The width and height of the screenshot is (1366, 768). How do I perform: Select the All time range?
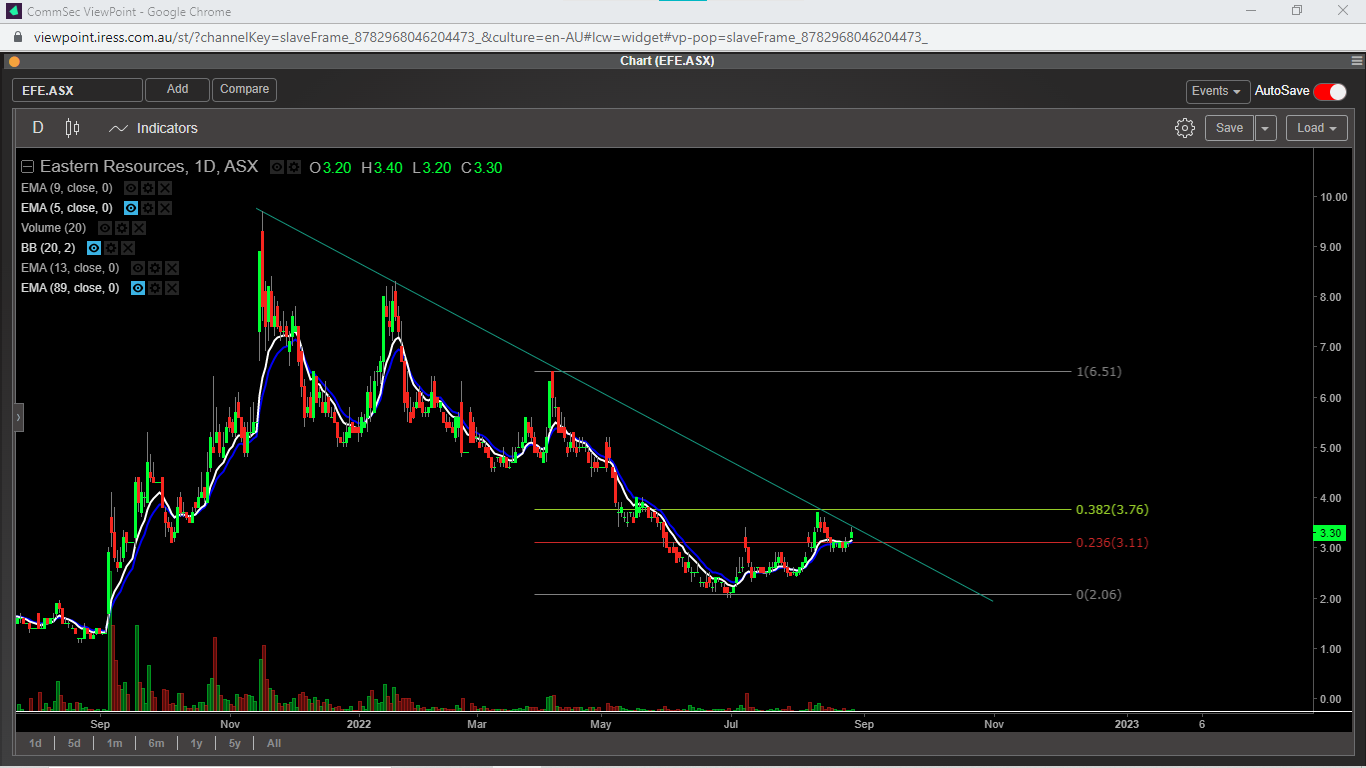(x=274, y=743)
